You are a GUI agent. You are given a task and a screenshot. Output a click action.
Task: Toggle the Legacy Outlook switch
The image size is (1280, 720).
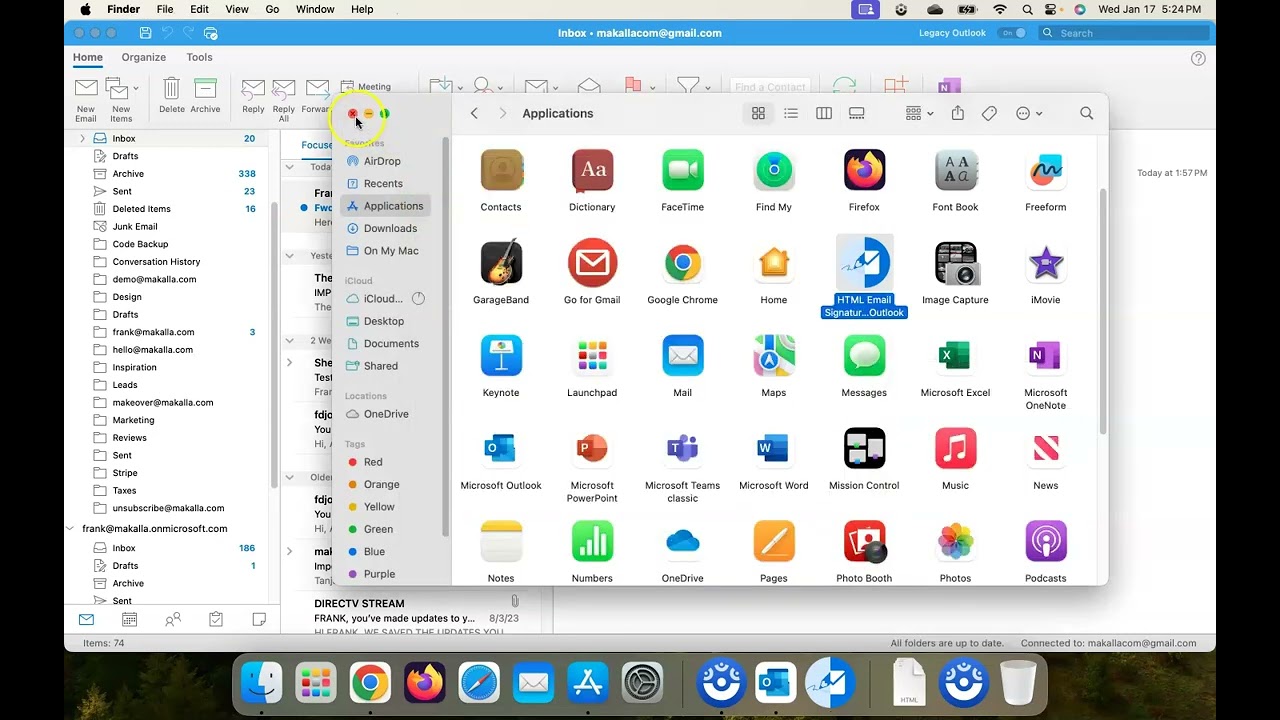1012,33
